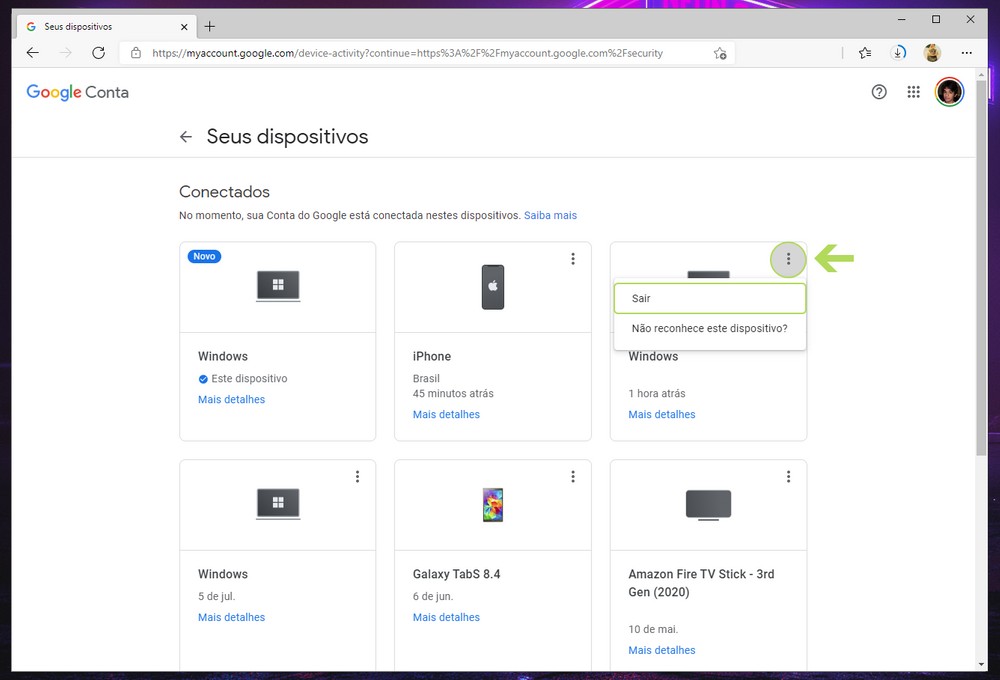
Task: Refresh the page with the reload button
Action: [x=98, y=53]
